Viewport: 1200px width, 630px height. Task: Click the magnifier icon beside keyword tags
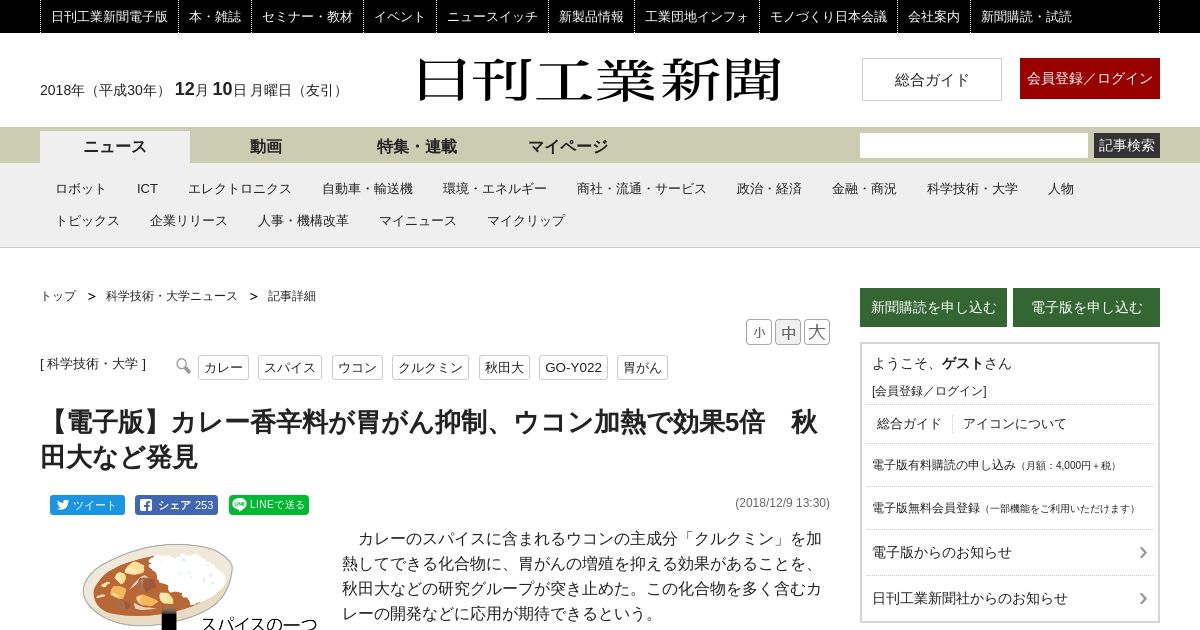click(x=183, y=366)
